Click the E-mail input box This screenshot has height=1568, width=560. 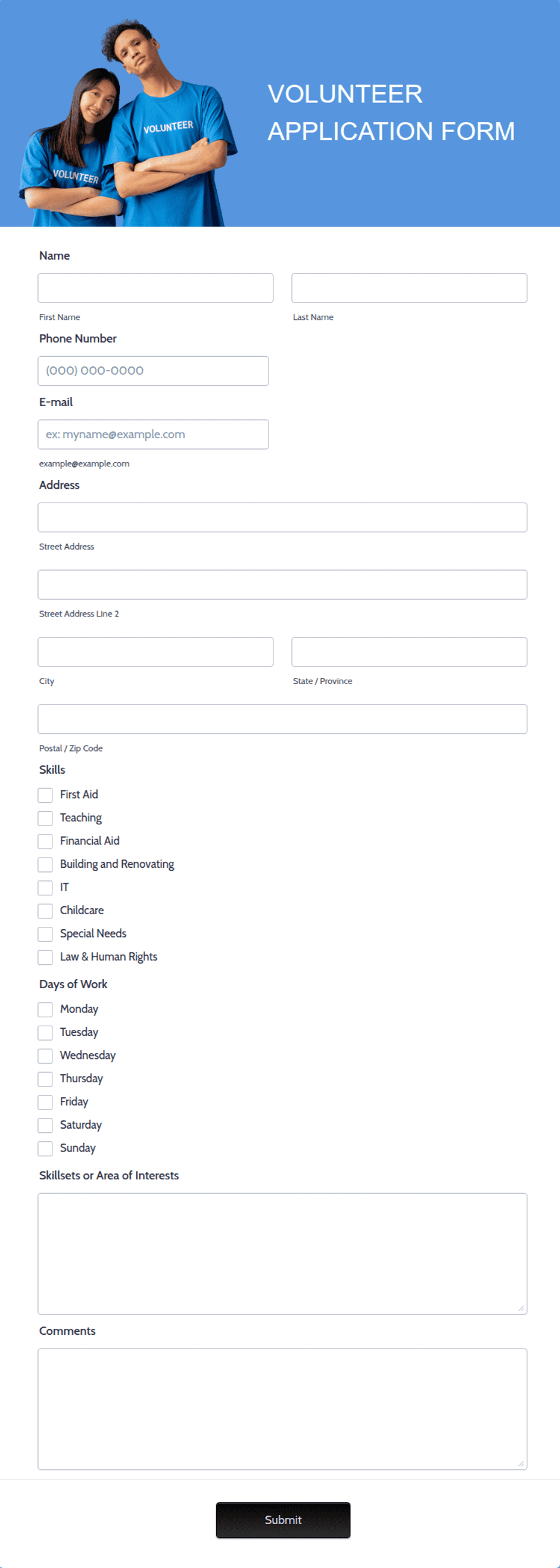pyautogui.click(x=153, y=434)
